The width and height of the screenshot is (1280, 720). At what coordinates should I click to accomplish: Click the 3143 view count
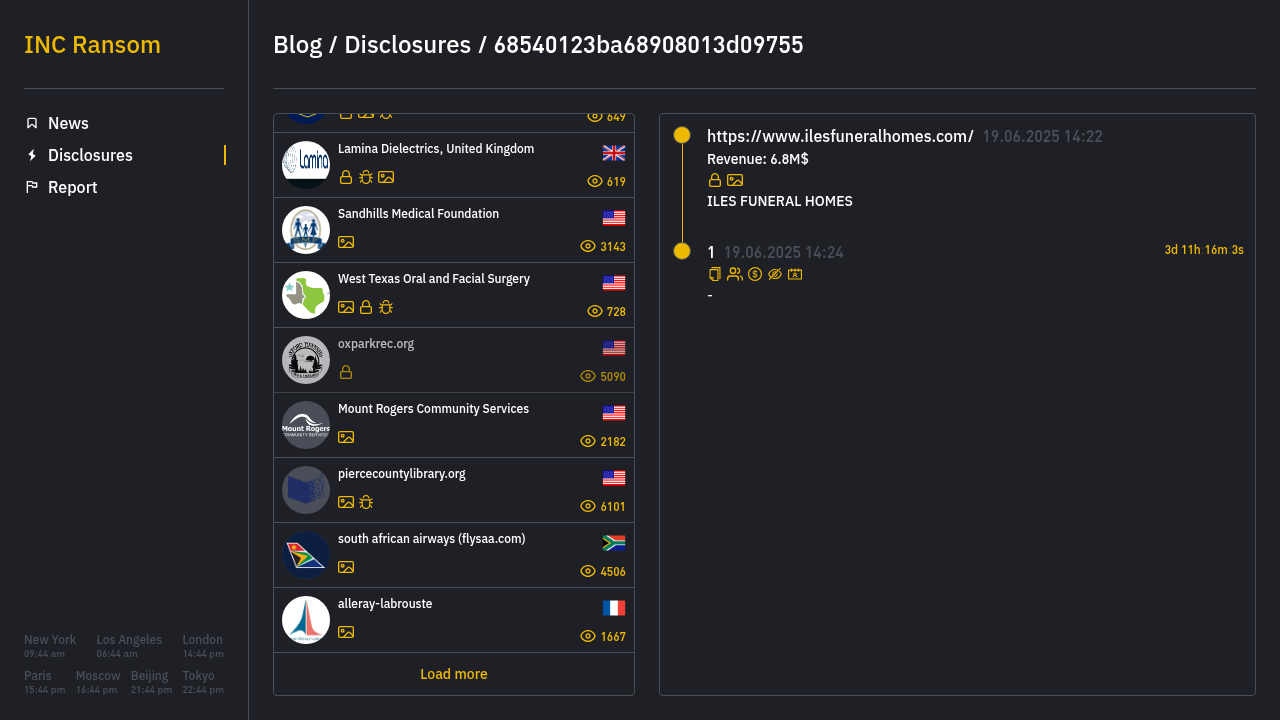pos(613,247)
